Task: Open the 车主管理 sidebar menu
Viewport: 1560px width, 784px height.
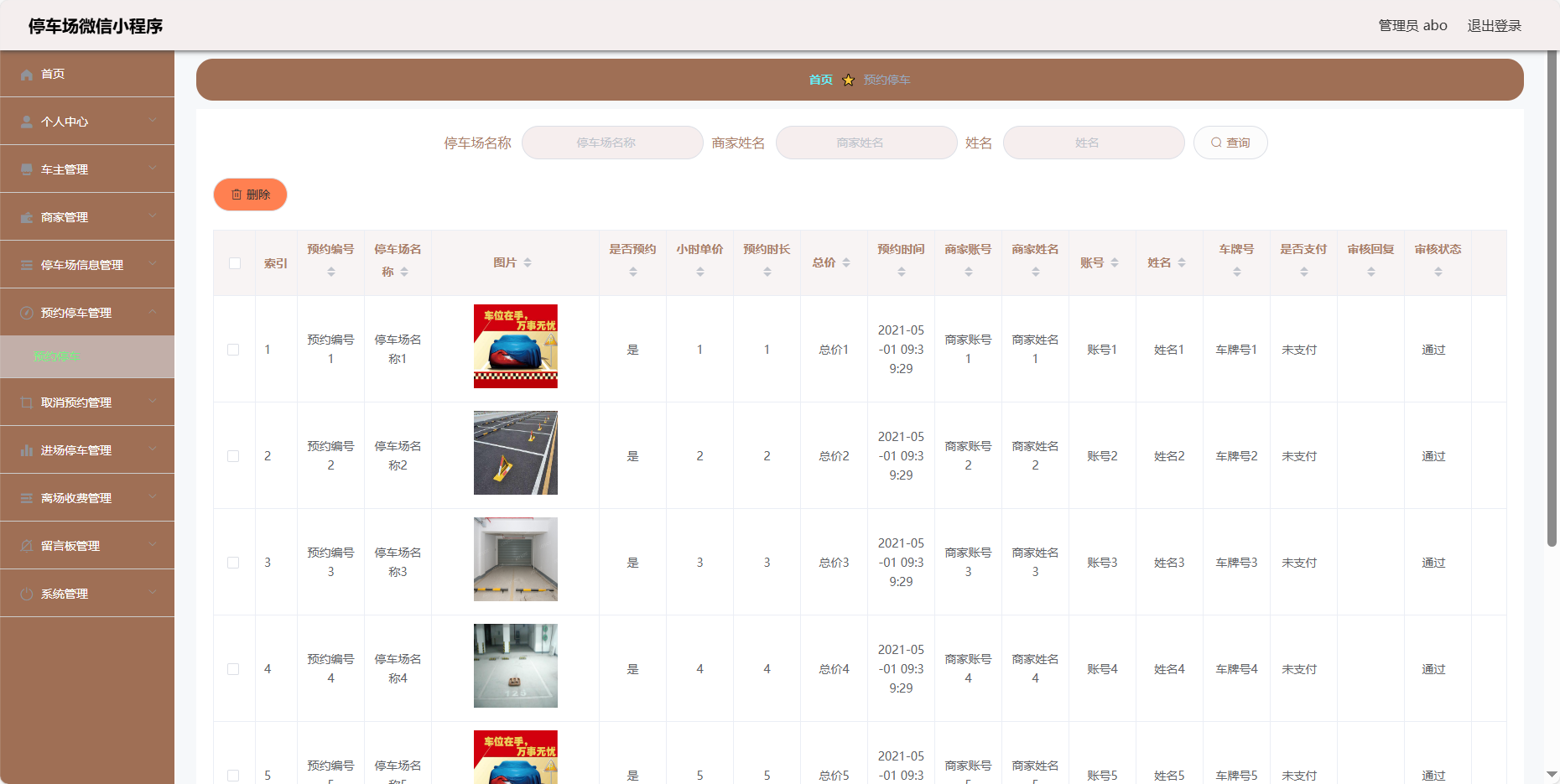Action: point(87,169)
